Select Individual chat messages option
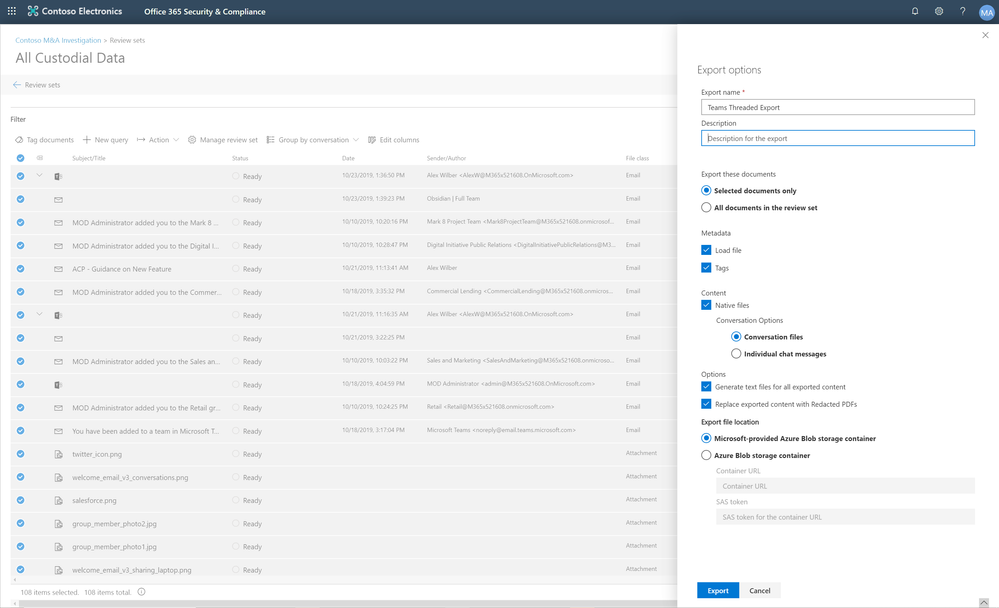 (736, 354)
